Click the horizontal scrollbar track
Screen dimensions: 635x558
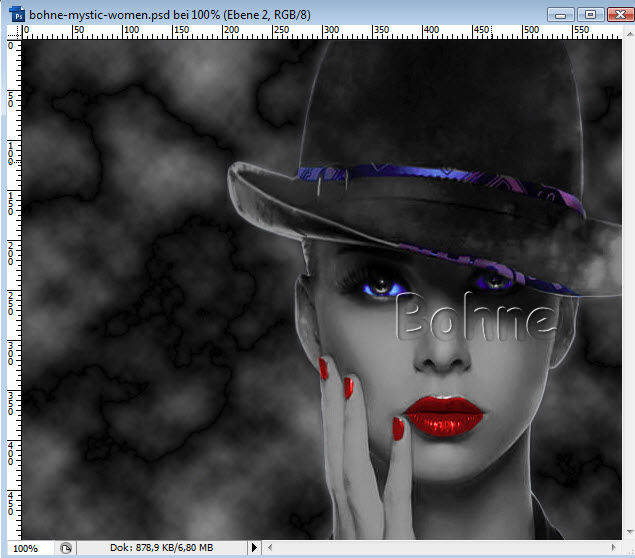point(440,548)
